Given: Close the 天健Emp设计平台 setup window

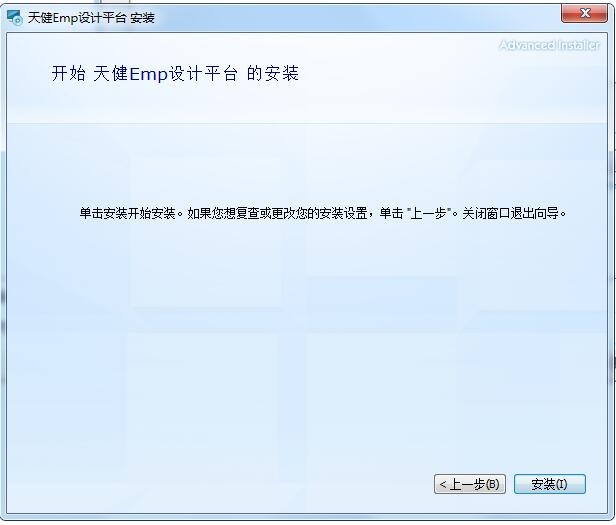Looking at the screenshot, I should pos(584,13).
